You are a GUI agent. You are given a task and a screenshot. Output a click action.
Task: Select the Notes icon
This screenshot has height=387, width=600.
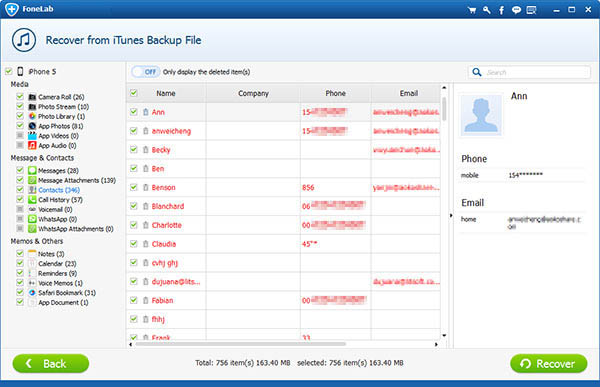(32, 254)
